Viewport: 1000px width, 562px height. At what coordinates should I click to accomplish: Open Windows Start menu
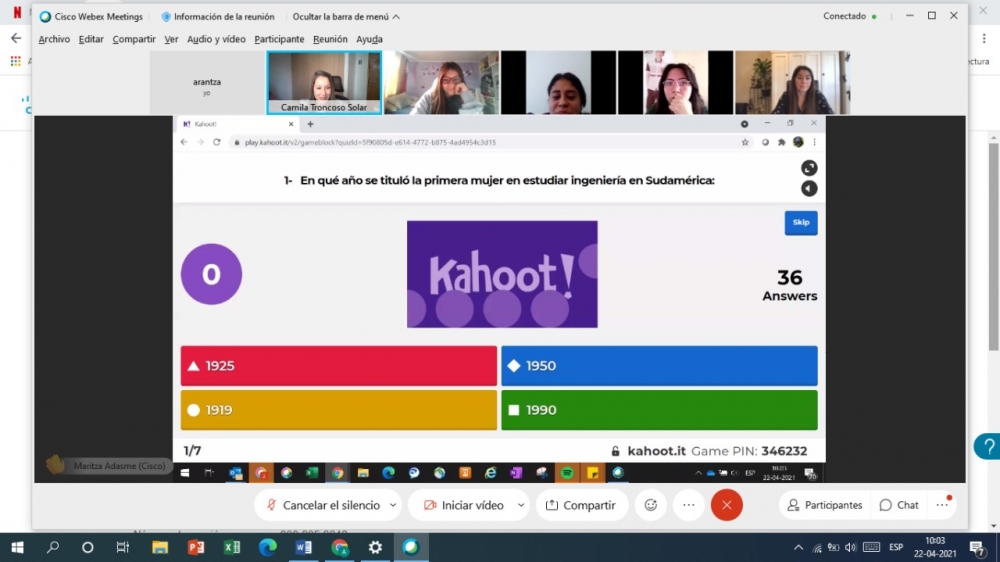pyautogui.click(x=17, y=547)
